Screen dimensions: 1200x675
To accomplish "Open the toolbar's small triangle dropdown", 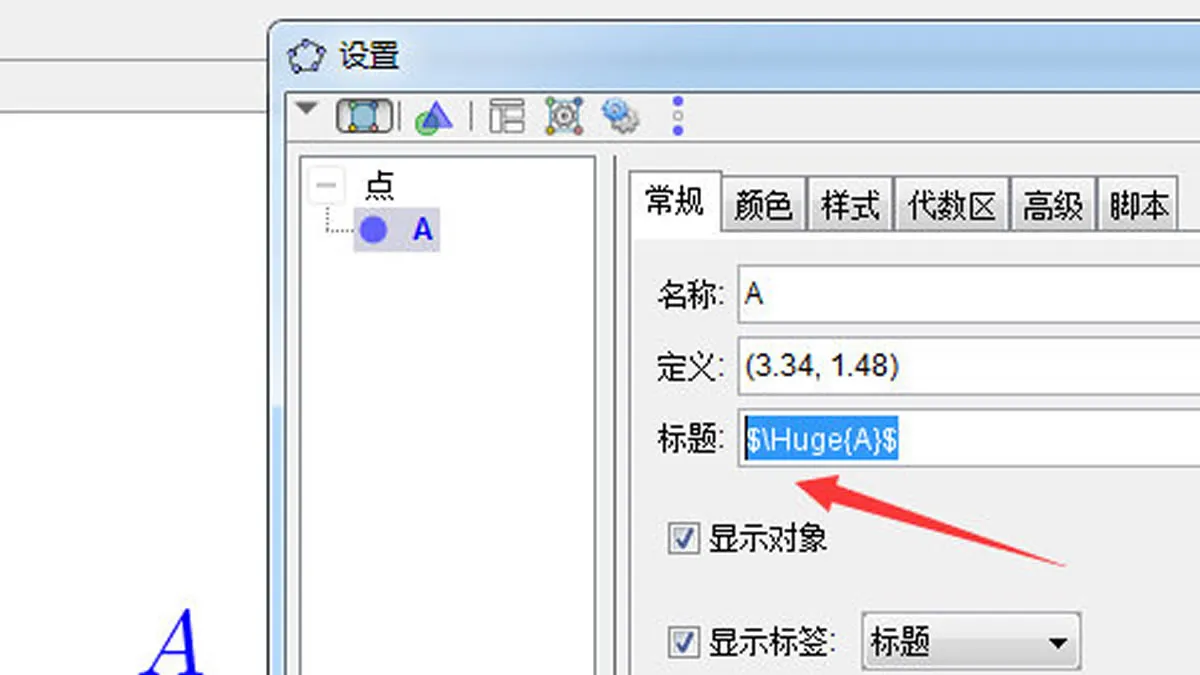I will pos(306,107).
